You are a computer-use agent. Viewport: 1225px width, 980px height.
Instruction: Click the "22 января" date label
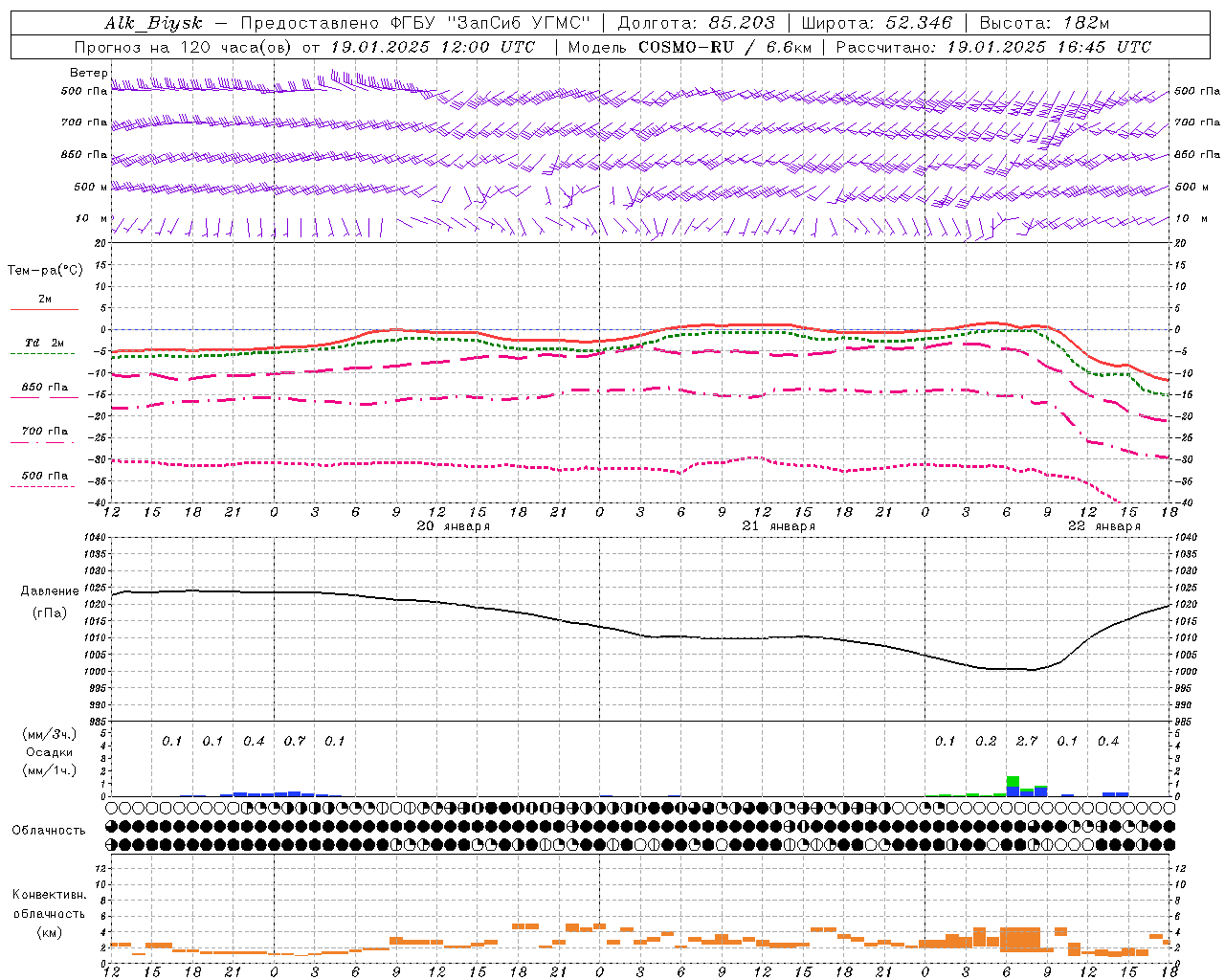pyautogui.click(x=1104, y=526)
